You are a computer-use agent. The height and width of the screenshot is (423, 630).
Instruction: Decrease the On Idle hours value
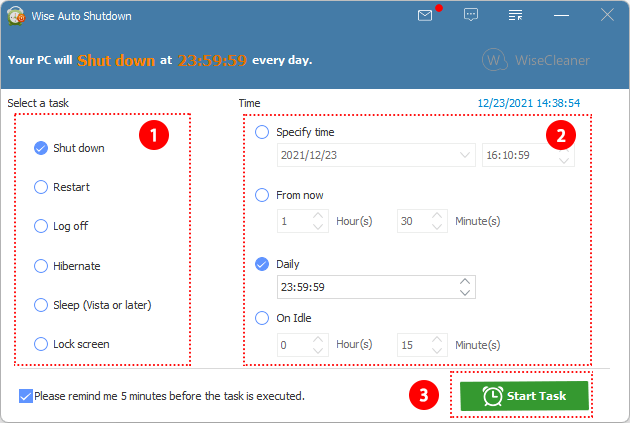coord(318,350)
